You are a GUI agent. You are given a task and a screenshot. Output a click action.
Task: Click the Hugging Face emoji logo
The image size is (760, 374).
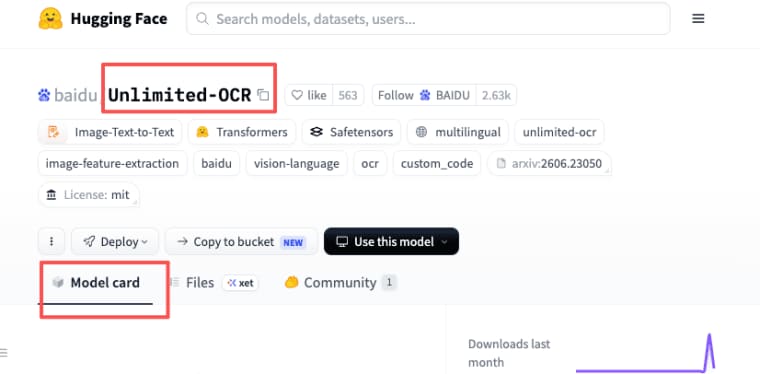click(x=50, y=19)
